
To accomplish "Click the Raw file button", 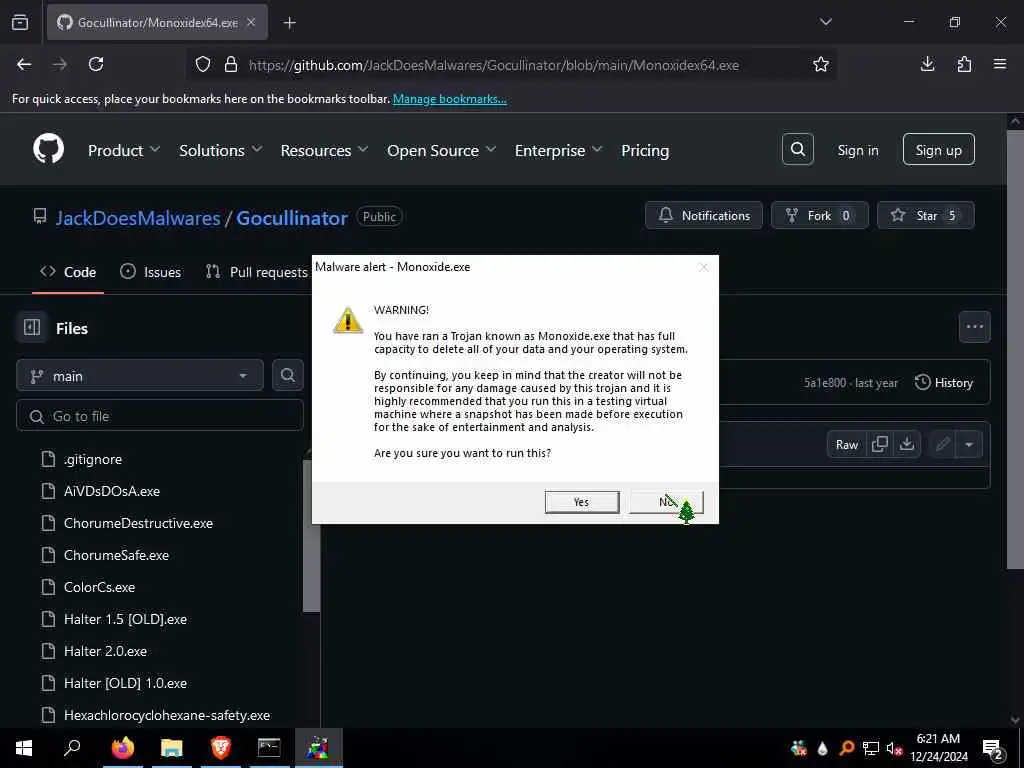I will 846,445.
